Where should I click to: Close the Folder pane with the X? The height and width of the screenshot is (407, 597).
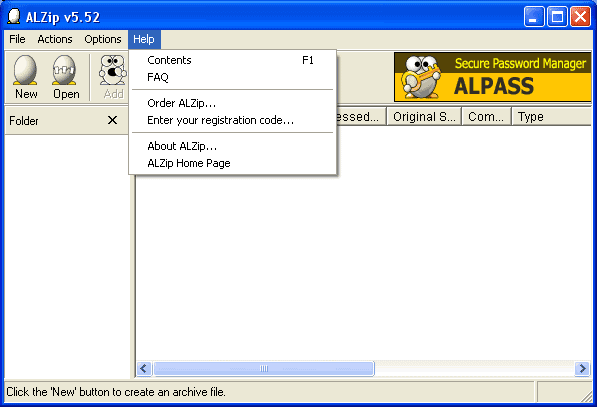pos(112,120)
